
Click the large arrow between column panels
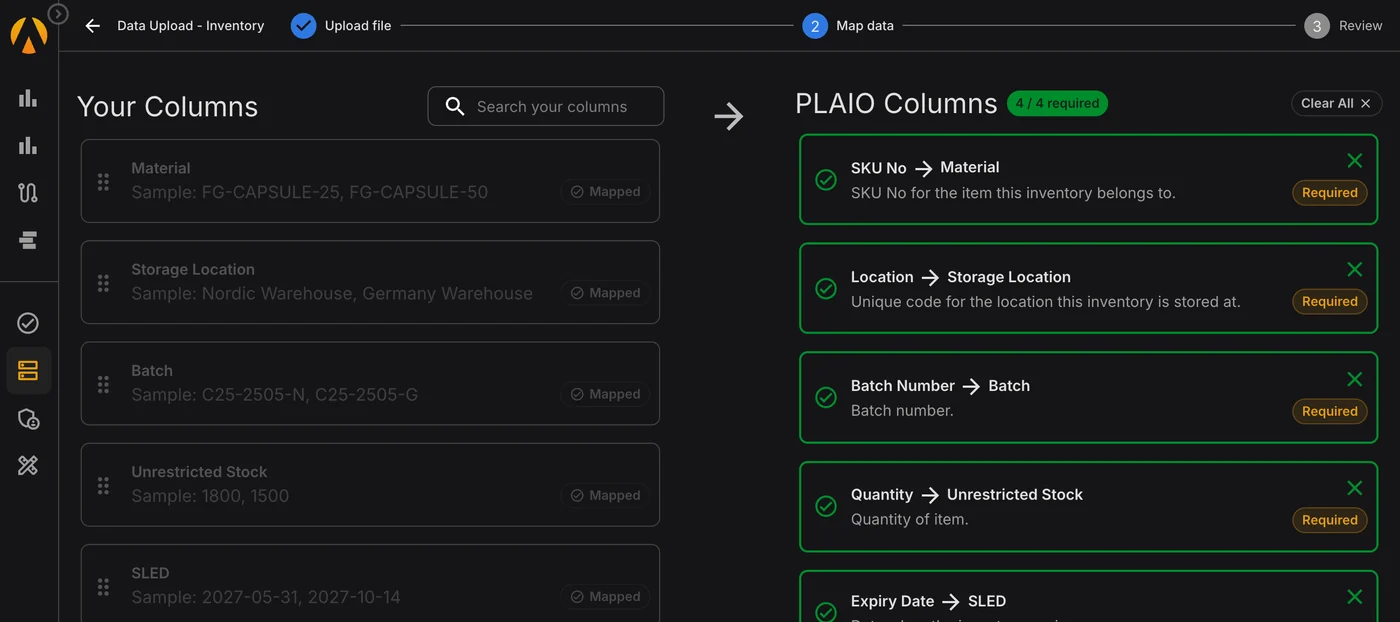tap(729, 116)
